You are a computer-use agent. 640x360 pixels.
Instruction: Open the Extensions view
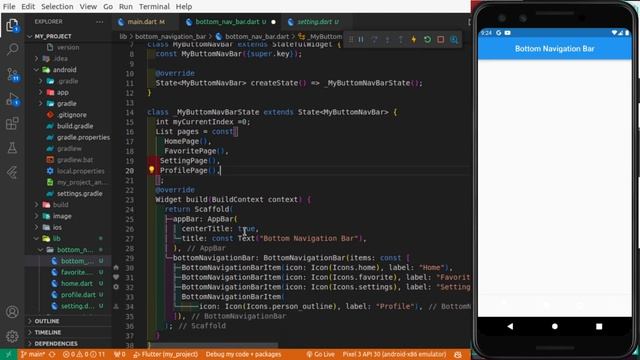point(12,123)
